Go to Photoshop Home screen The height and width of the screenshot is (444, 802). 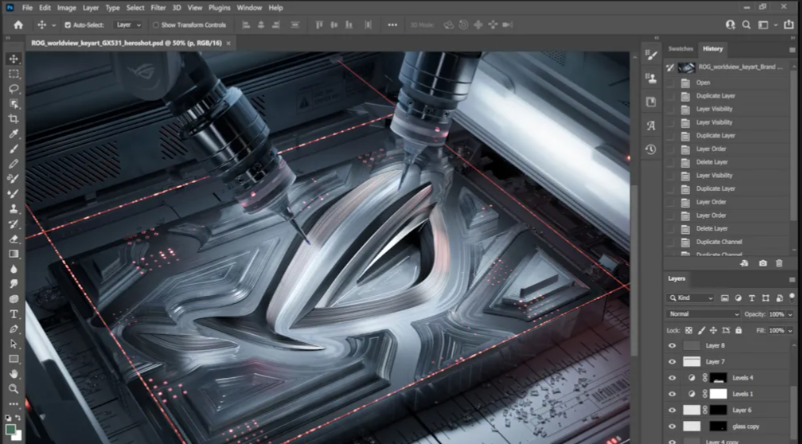[x=18, y=25]
